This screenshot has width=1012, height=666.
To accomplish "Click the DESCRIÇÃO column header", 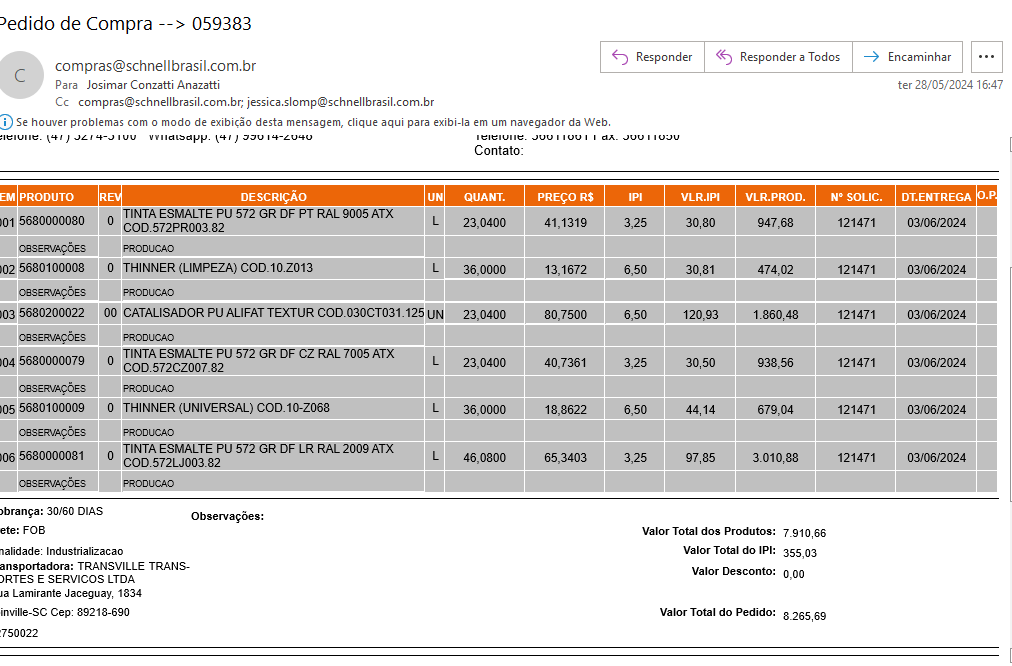I will [273, 197].
